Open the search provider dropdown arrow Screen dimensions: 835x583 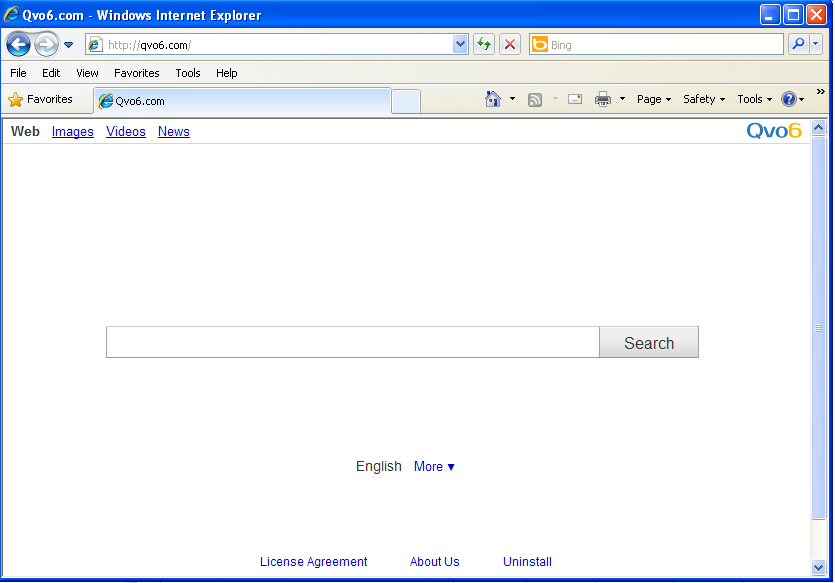tap(816, 44)
